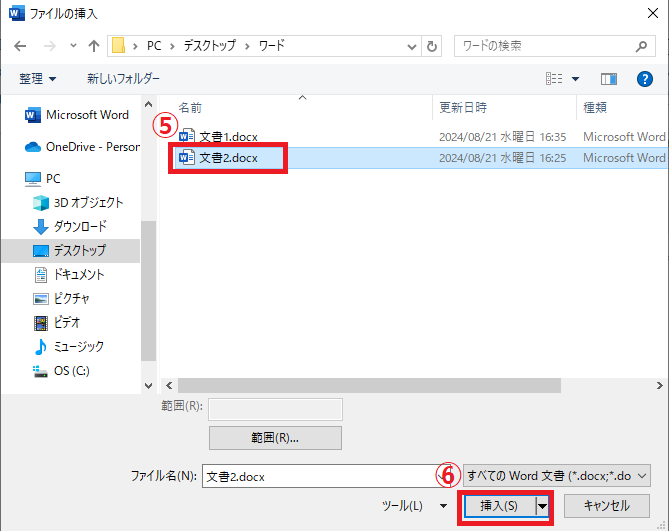
Task: Click the Word icon of 文書1.docx
Action: [x=187, y=136]
